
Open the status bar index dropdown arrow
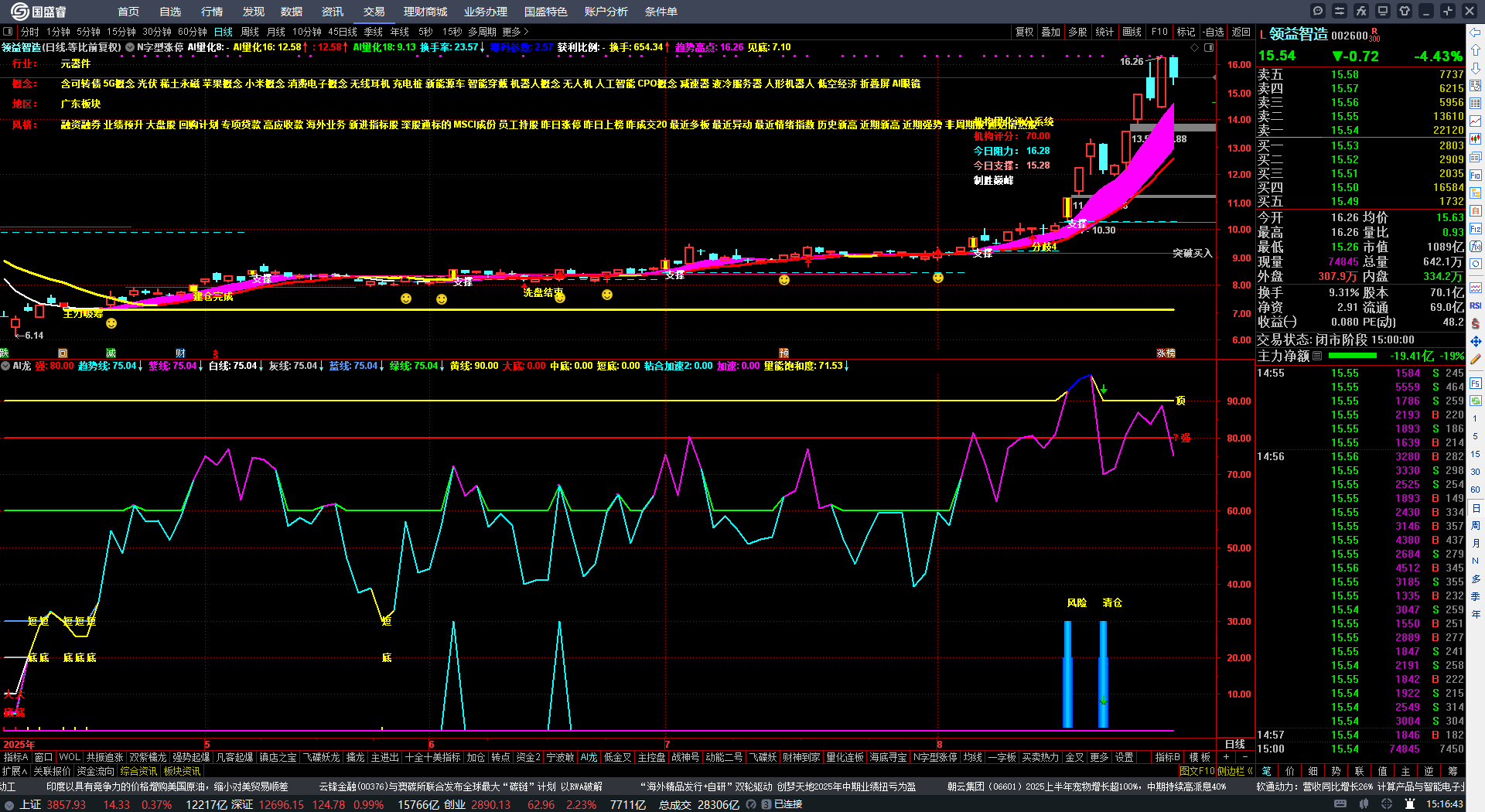(9, 804)
